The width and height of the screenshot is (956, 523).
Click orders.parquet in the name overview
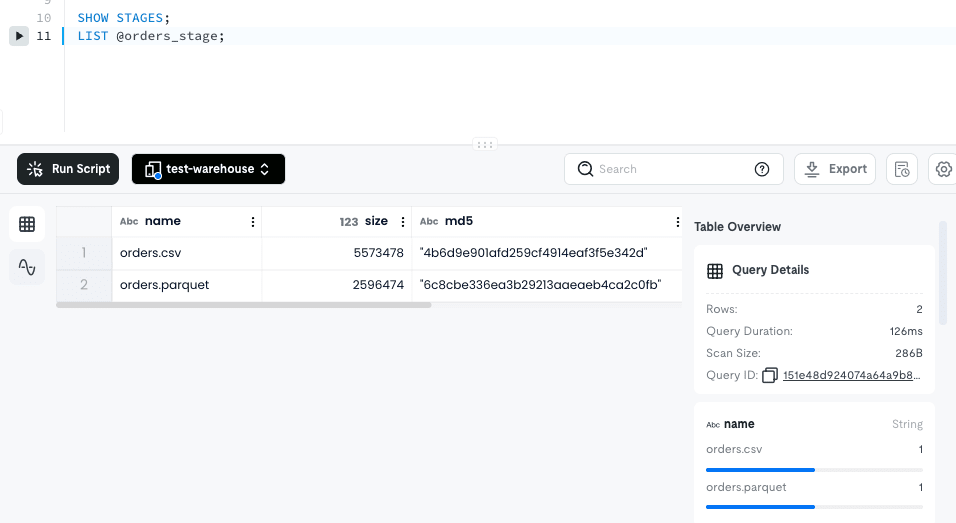coord(746,487)
